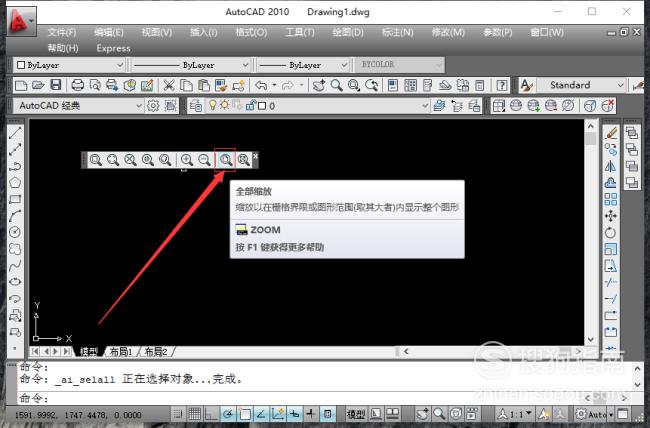Open the Express menu
Image resolution: width=650 pixels, height=428 pixels.
click(x=114, y=49)
